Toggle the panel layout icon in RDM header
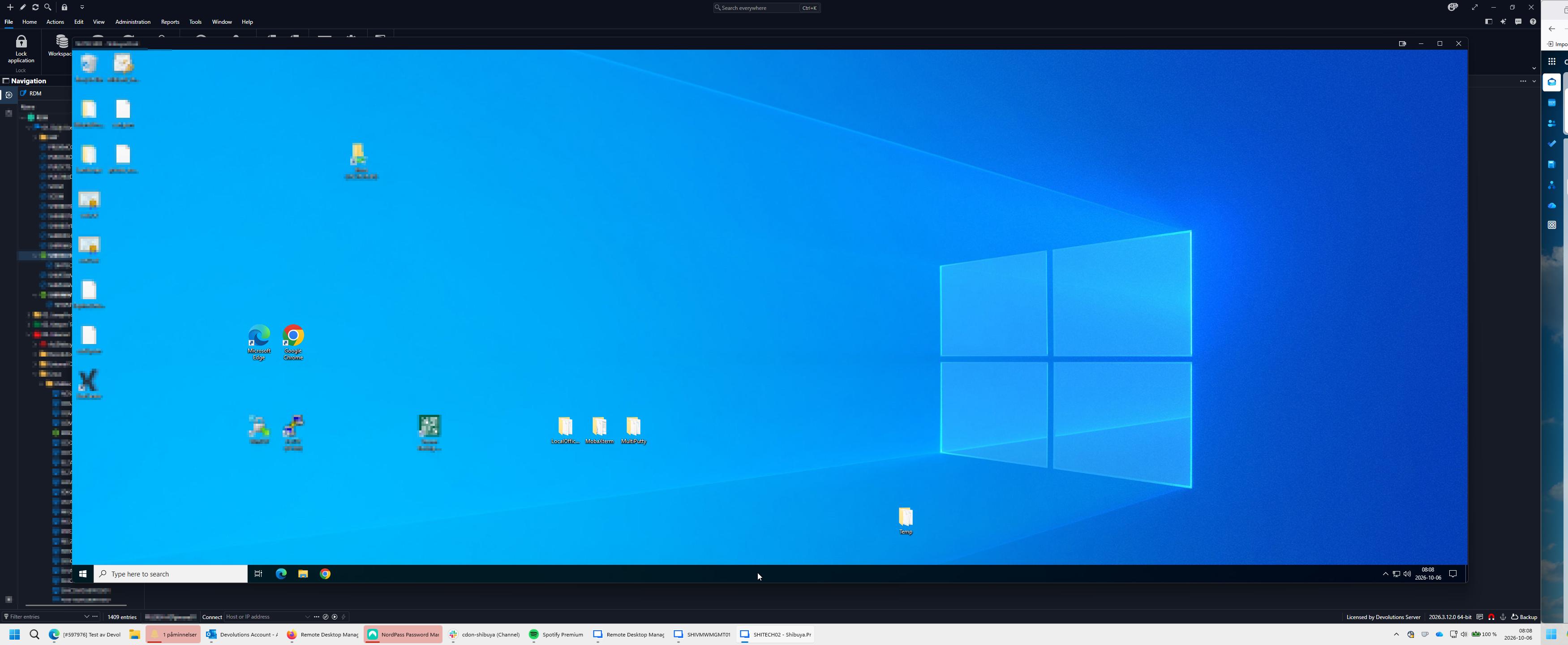 pyautogui.click(x=1488, y=22)
